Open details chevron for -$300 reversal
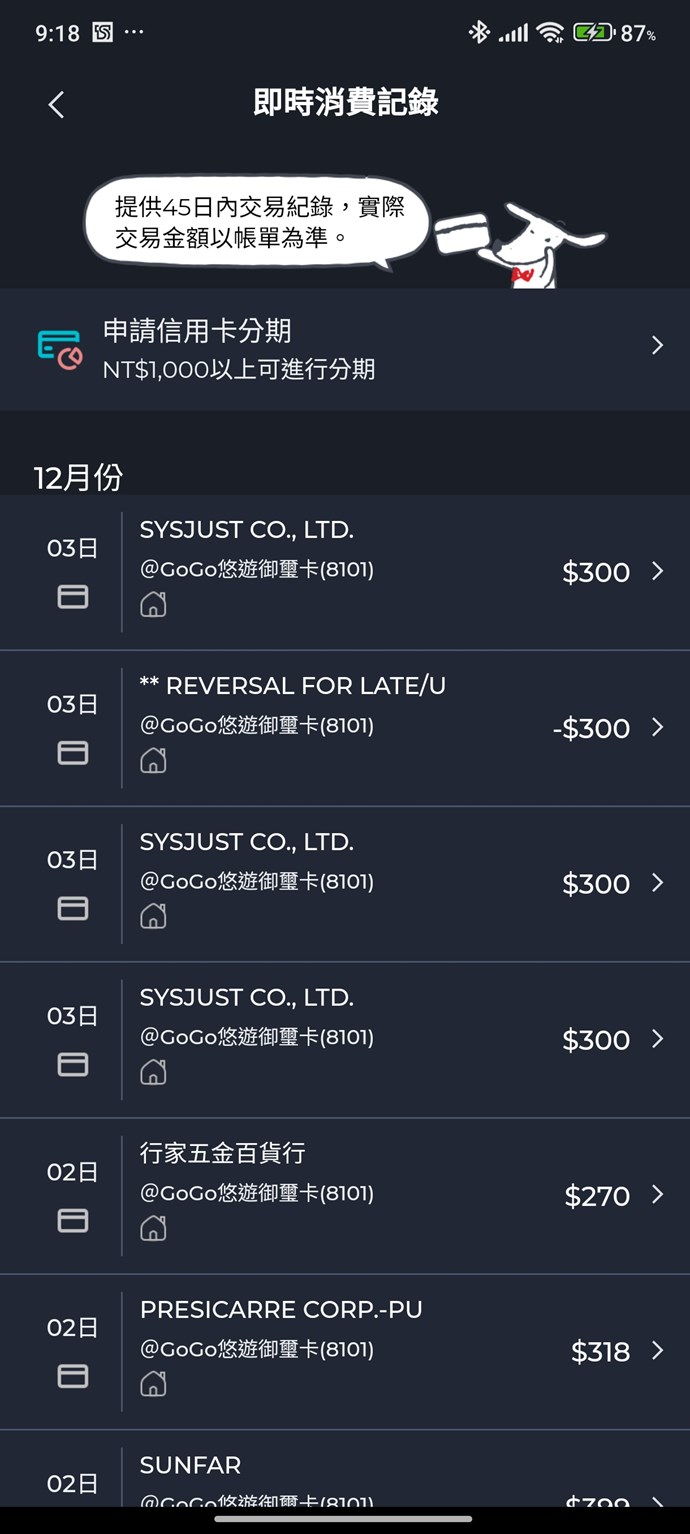 pos(657,727)
